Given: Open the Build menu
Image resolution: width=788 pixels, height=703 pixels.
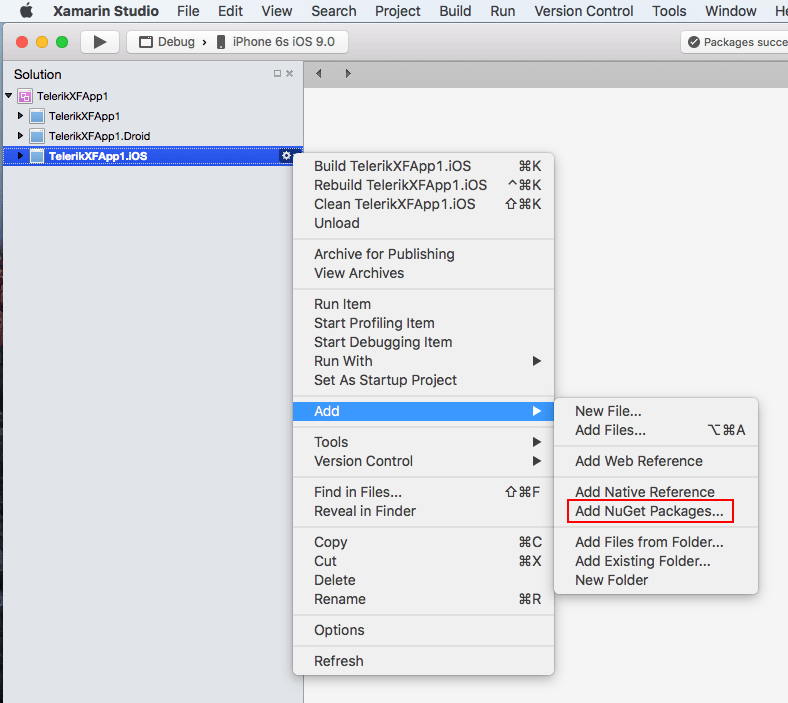Looking at the screenshot, I should 455,11.
